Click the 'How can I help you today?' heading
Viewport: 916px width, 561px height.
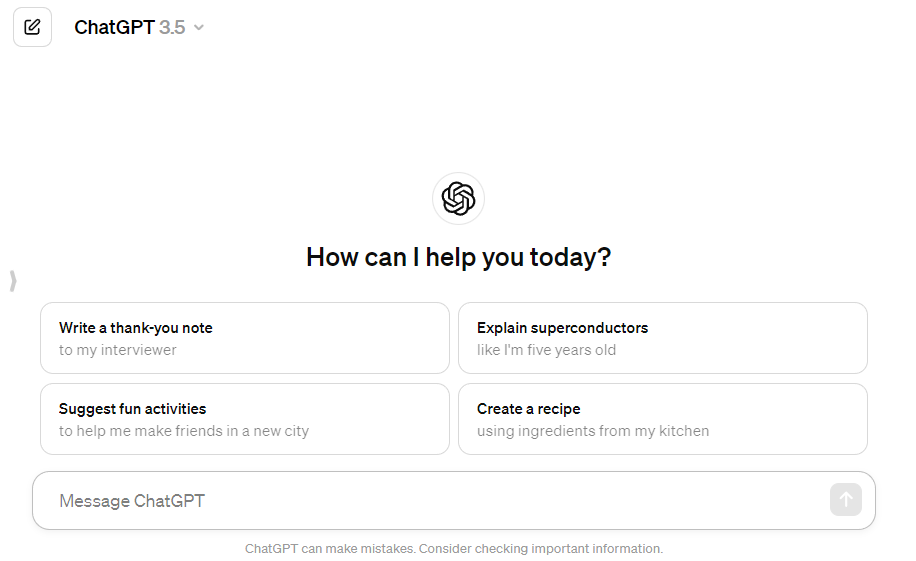[459, 258]
